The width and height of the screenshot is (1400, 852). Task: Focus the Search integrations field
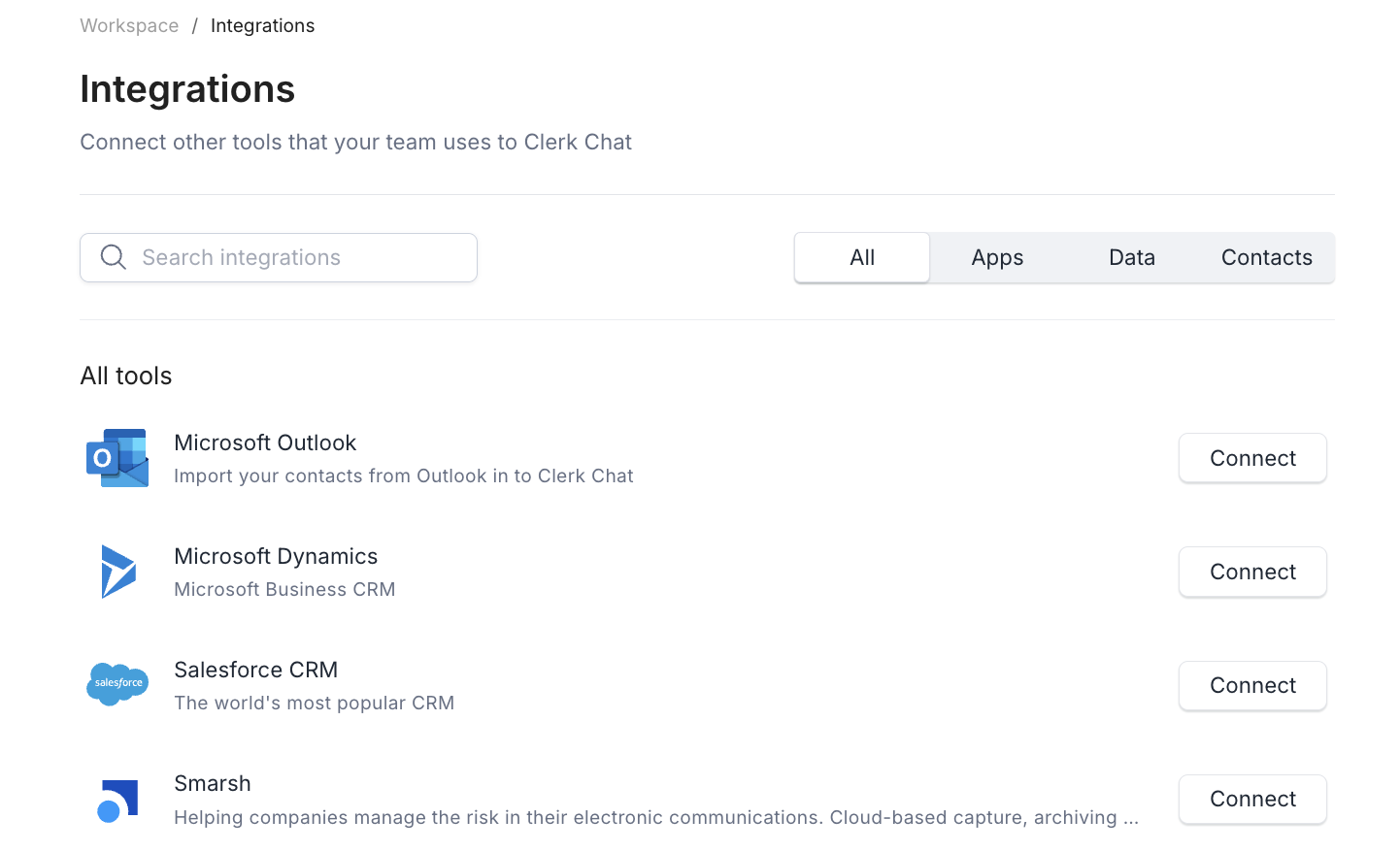[301, 257]
